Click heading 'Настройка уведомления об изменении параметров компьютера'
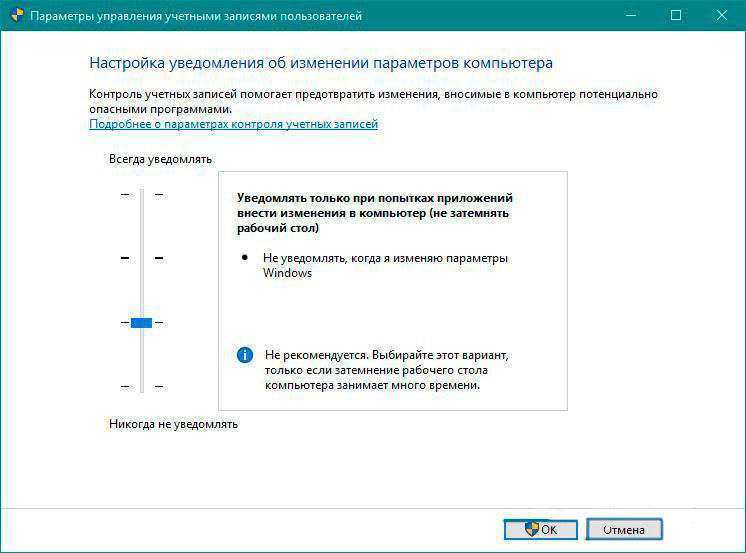 (321, 63)
